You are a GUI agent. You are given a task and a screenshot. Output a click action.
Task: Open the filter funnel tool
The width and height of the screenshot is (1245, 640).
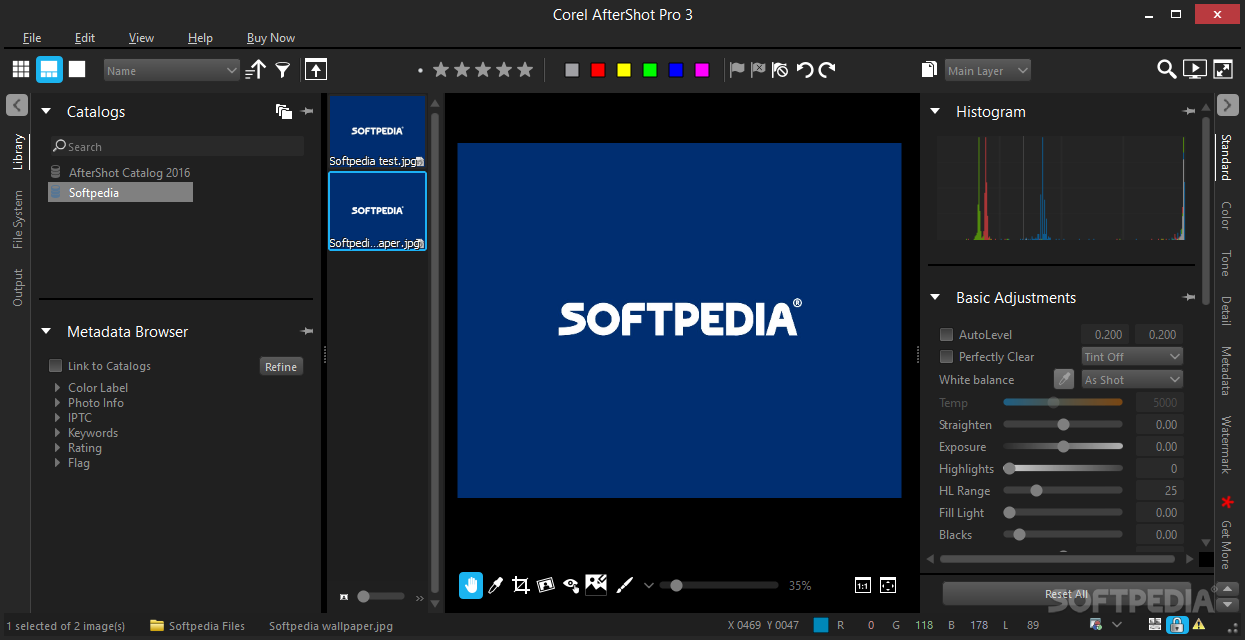pyautogui.click(x=283, y=70)
